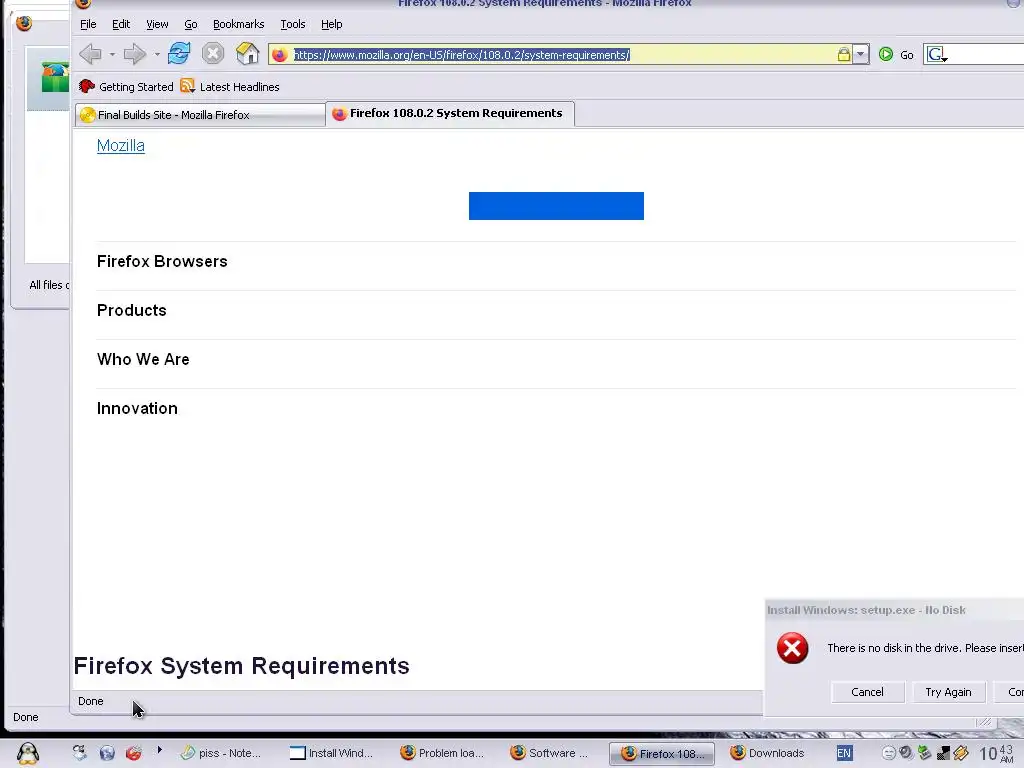Open the Home page icon
The width and height of the screenshot is (1024, 768).
(x=248, y=54)
